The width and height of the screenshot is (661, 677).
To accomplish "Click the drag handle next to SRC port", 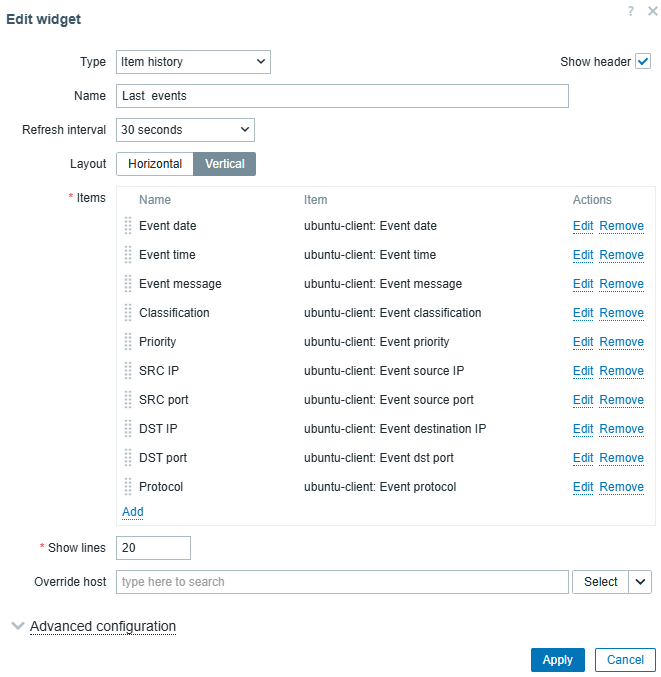I will tap(128, 400).
